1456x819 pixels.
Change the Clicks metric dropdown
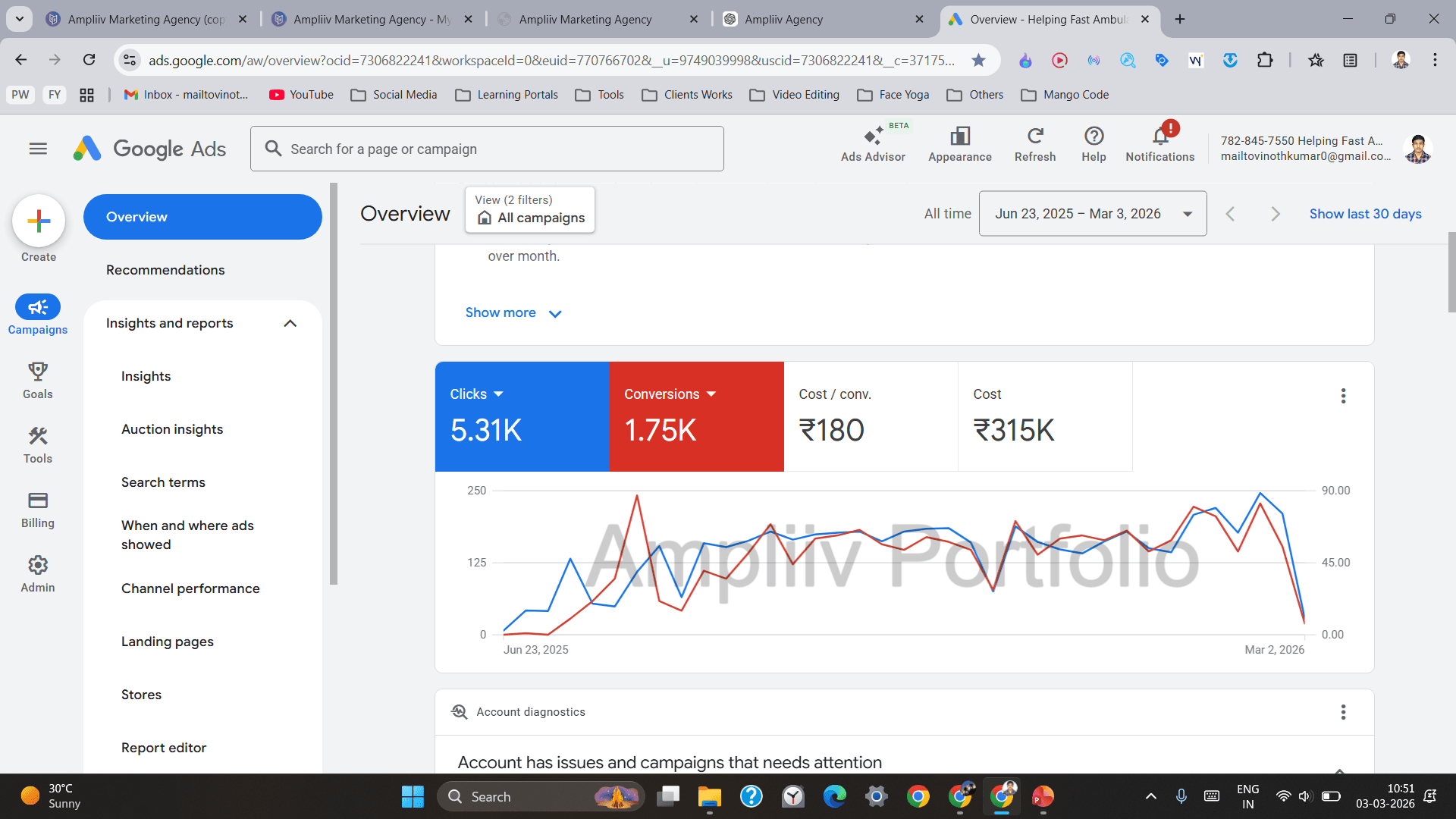pyautogui.click(x=476, y=394)
